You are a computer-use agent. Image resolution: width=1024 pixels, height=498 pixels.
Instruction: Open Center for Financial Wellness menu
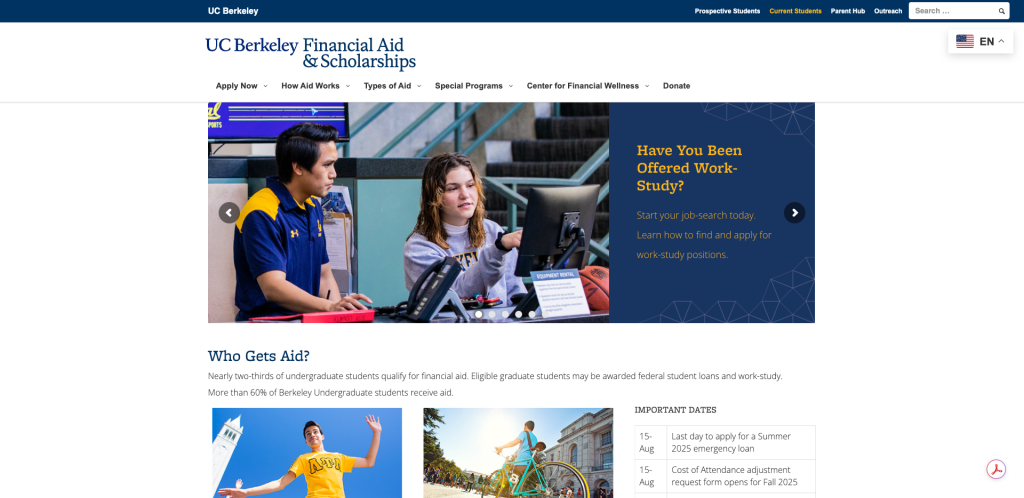click(x=587, y=86)
